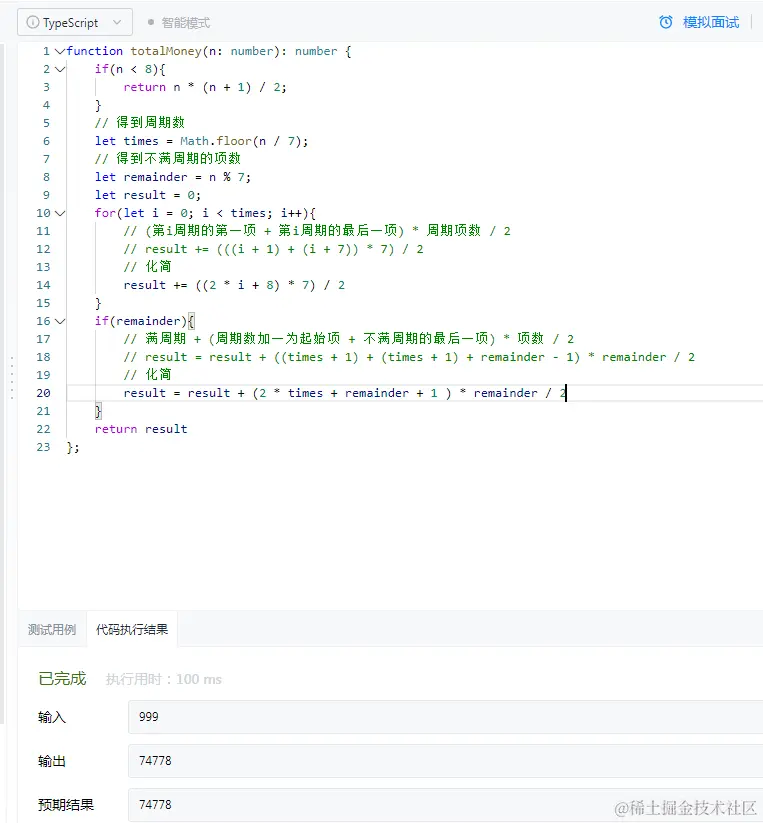The width and height of the screenshot is (763, 823).
Task: Click the 'let remainder = n % 7;' line
Action: (x=173, y=177)
